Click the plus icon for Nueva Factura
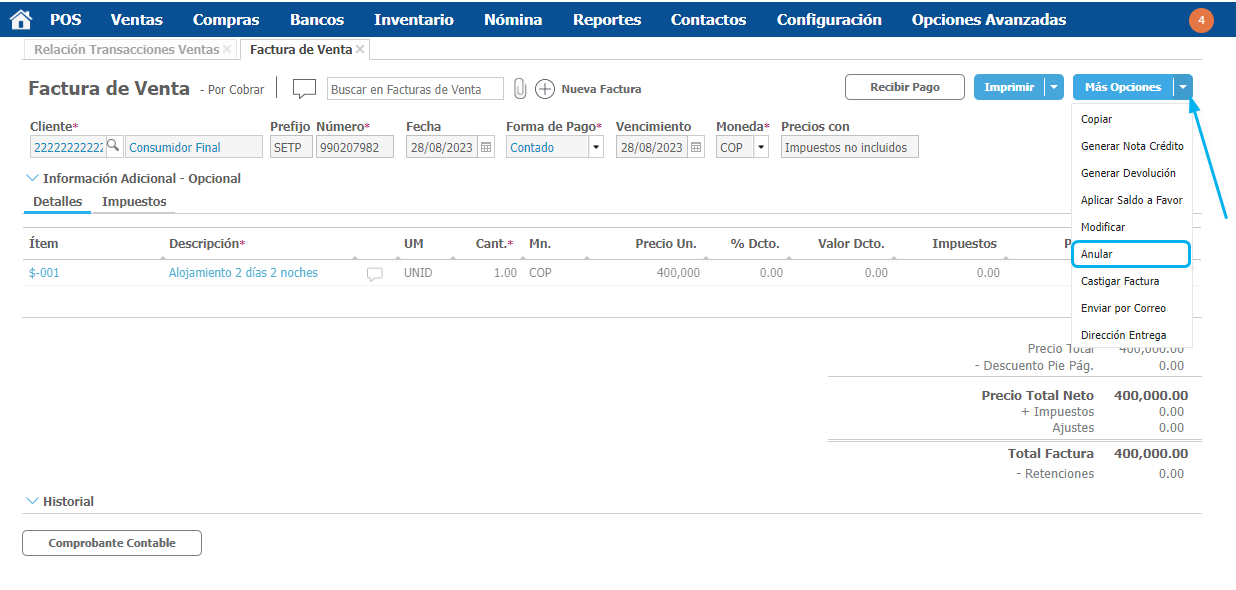The width and height of the screenshot is (1236, 590). click(545, 89)
